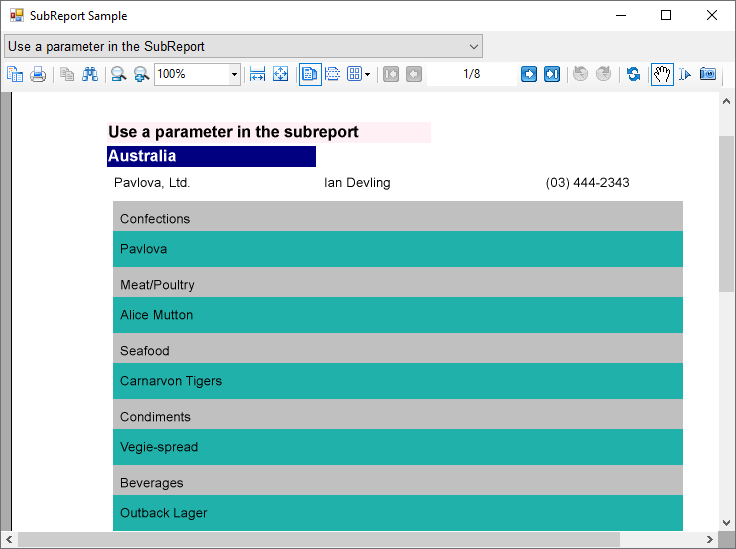Go to the first page

tap(391, 74)
